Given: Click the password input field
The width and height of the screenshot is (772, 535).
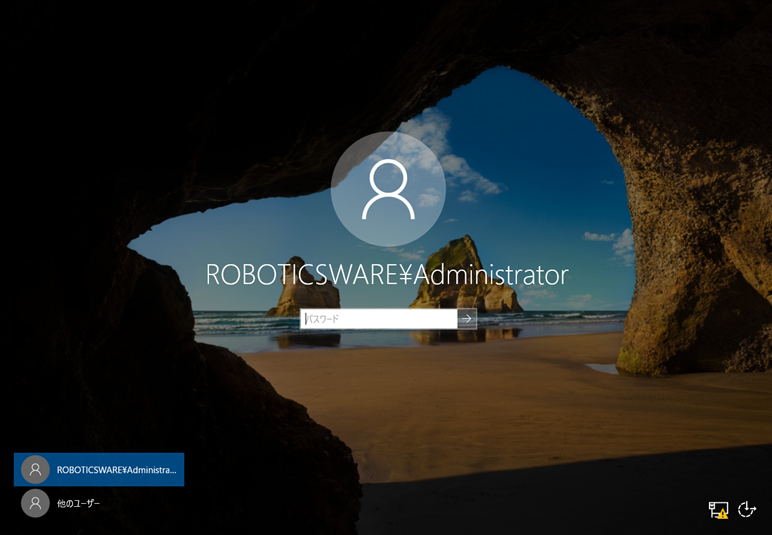Looking at the screenshot, I should pyautogui.click(x=379, y=319).
